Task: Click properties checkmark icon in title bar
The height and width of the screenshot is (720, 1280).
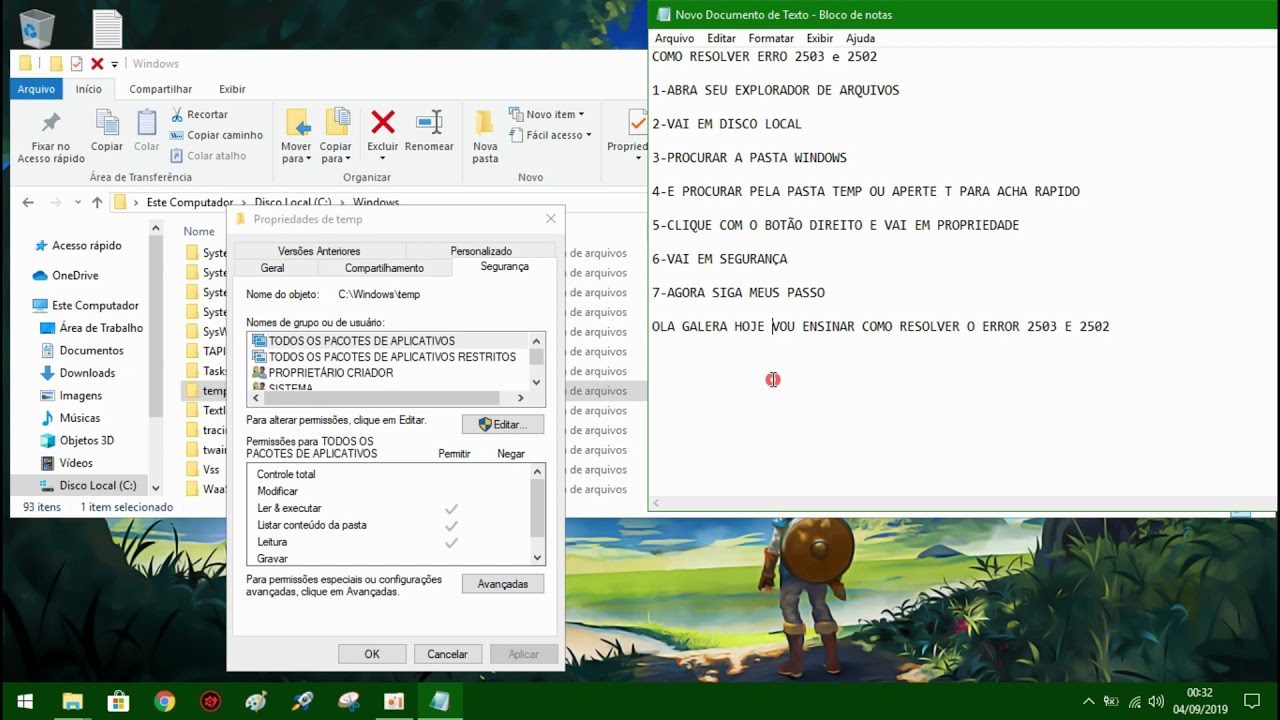Action: click(x=76, y=64)
